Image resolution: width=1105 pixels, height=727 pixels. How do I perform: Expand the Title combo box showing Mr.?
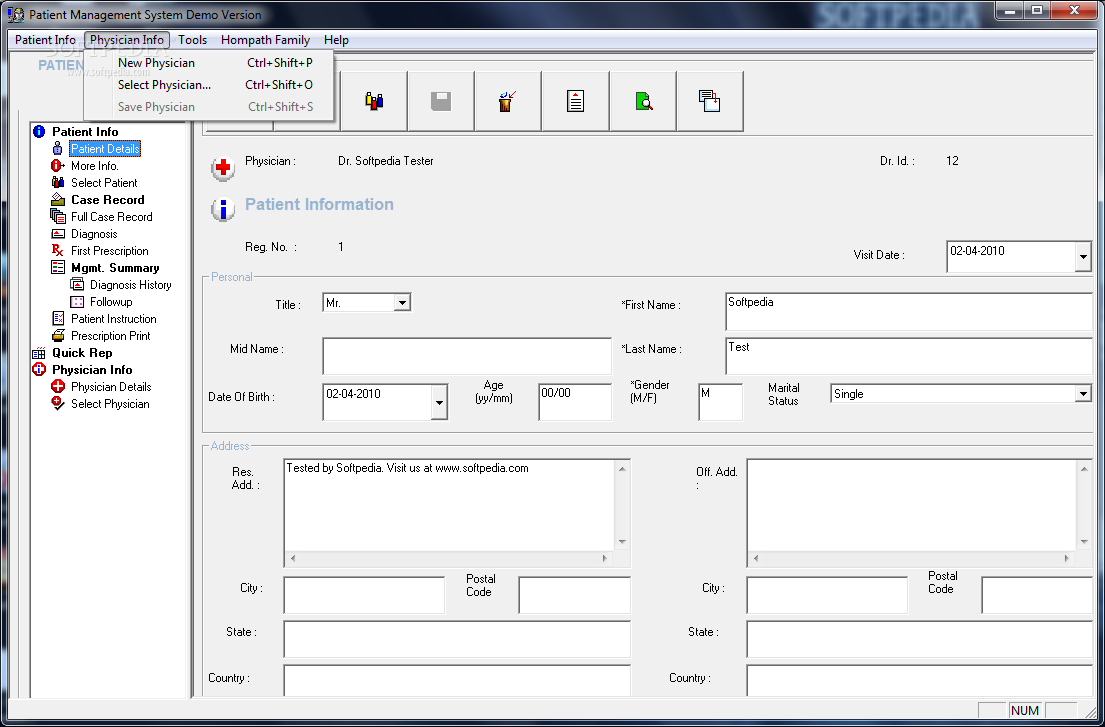pyautogui.click(x=402, y=303)
